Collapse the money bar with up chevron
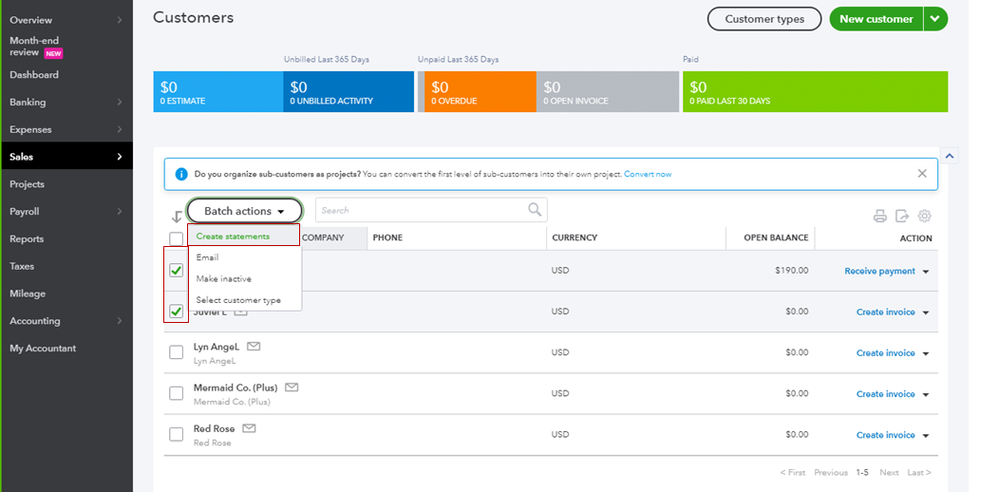 949,156
